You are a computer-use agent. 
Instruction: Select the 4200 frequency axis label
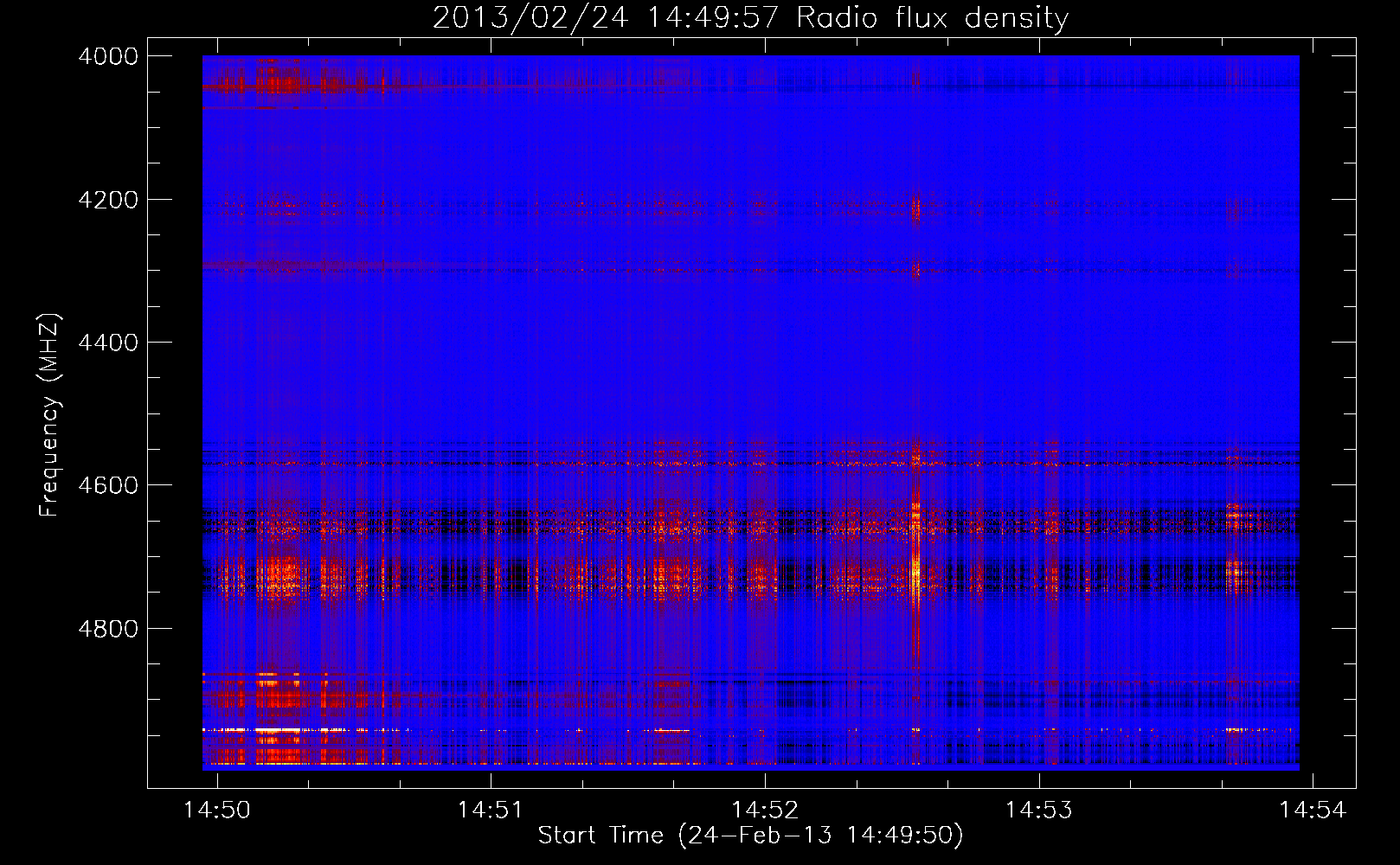108,200
